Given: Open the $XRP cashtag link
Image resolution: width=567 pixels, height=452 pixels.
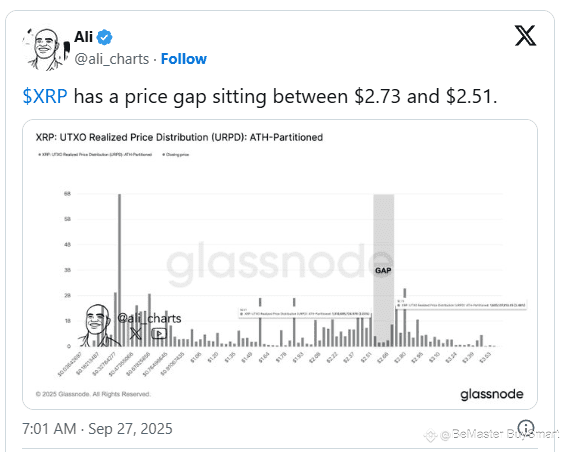Looking at the screenshot, I should [45, 96].
